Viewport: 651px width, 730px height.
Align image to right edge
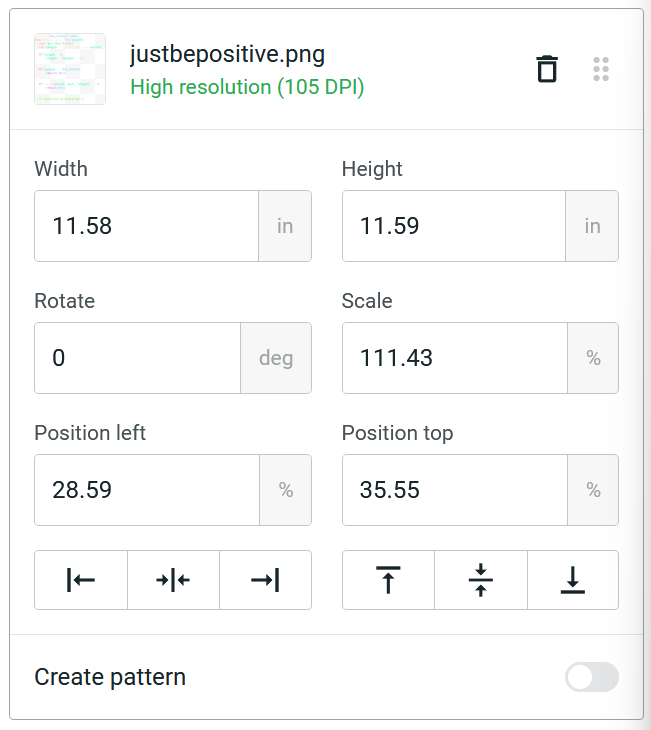(x=265, y=580)
